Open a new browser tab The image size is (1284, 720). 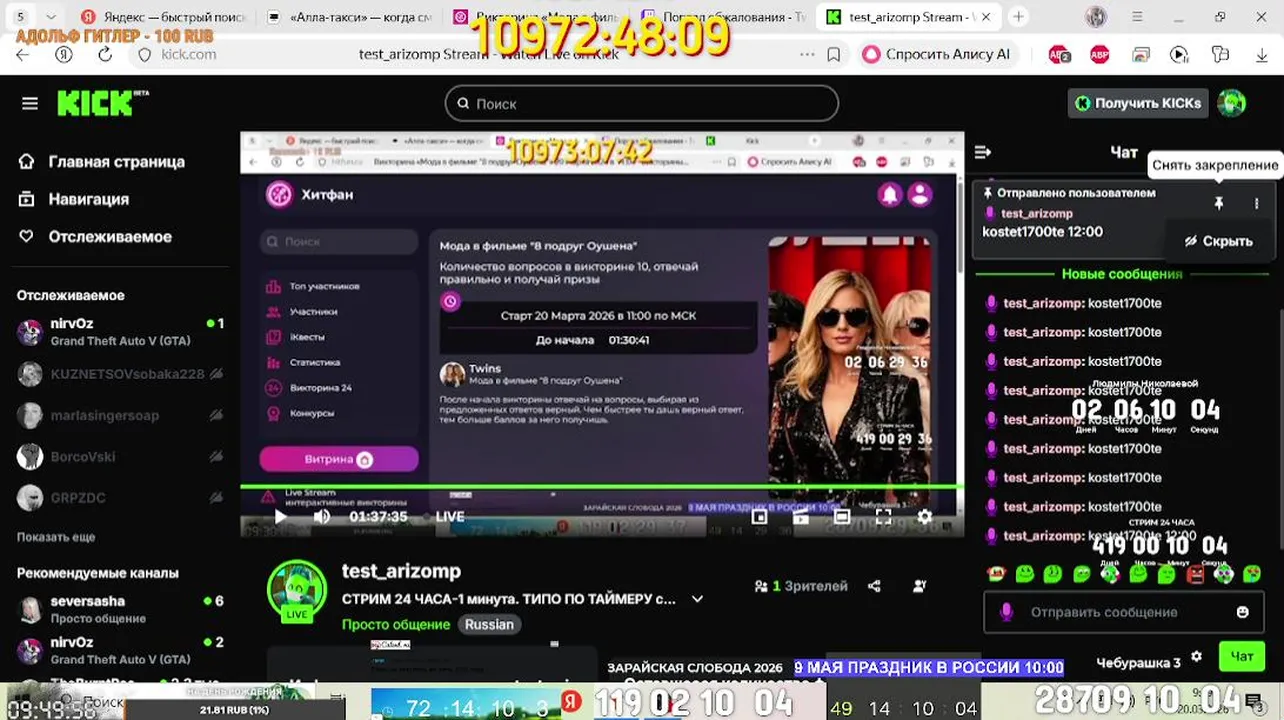(x=1018, y=17)
